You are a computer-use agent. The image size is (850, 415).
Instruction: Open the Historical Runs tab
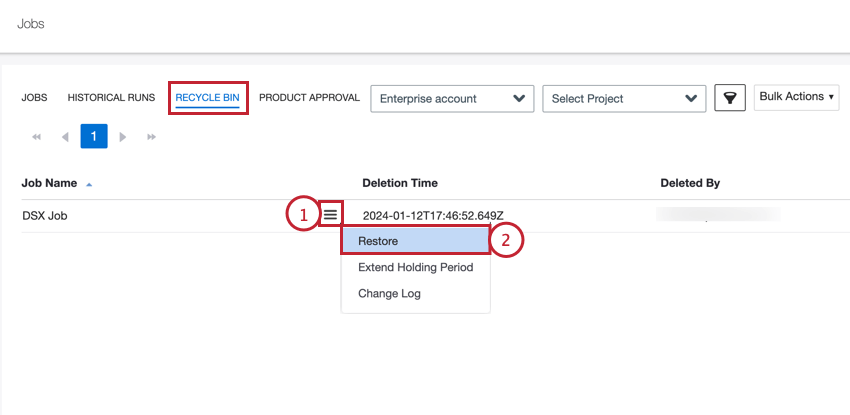[111, 98]
